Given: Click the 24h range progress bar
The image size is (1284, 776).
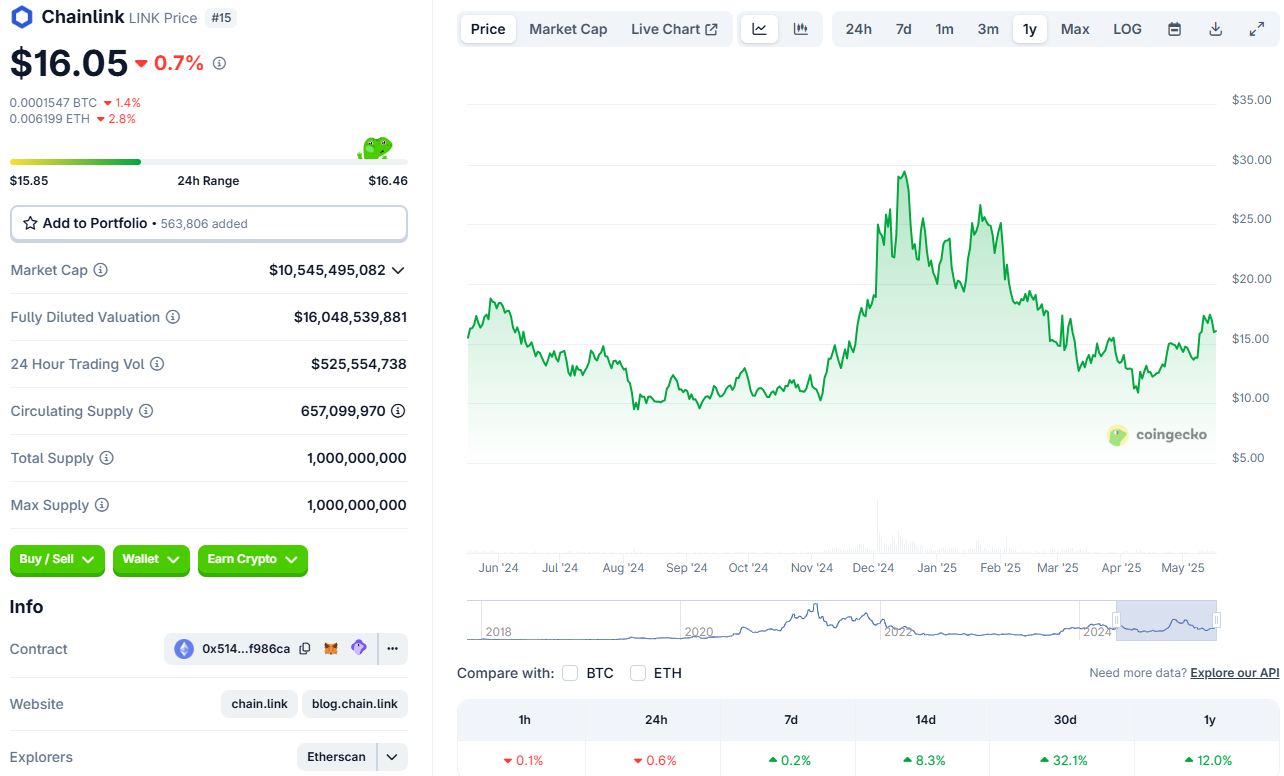Looking at the screenshot, I should [x=209, y=161].
